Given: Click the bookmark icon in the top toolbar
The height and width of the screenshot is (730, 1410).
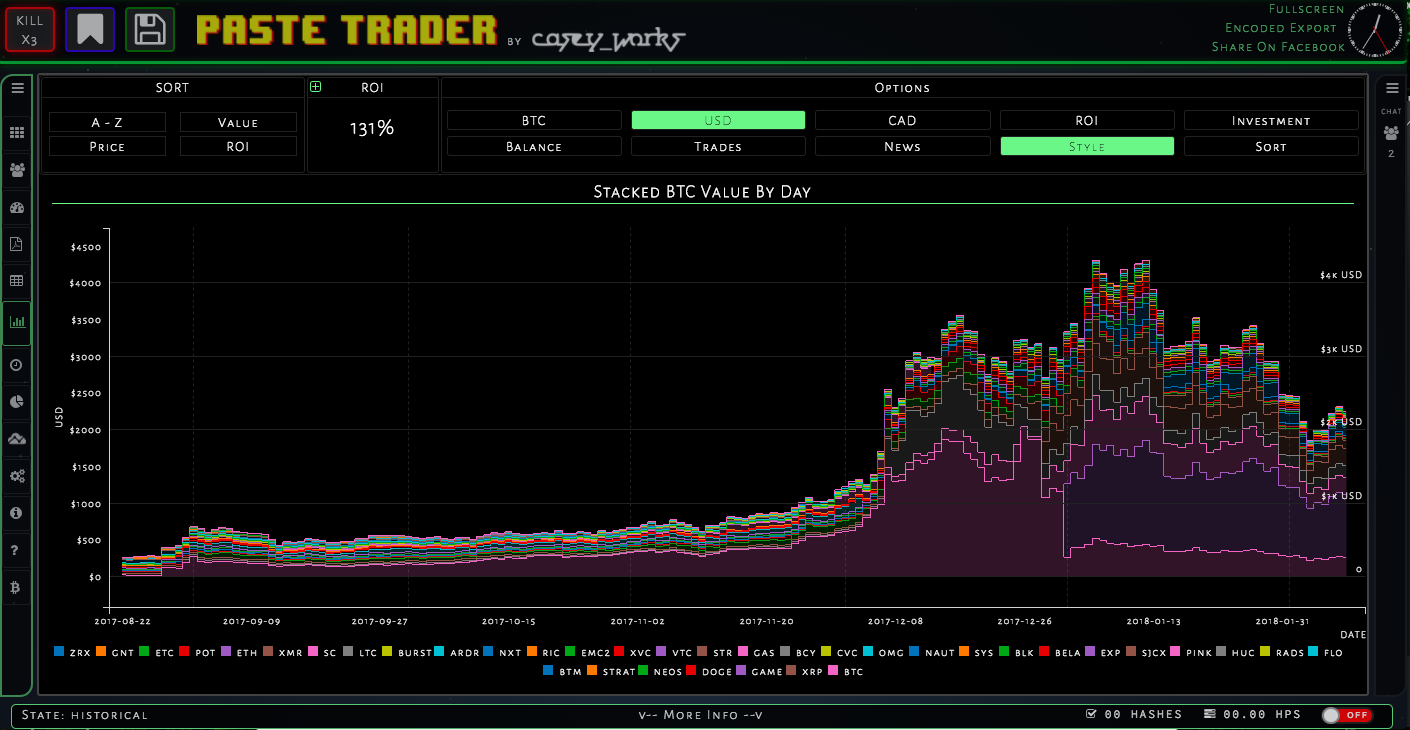Looking at the screenshot, I should click(91, 29).
